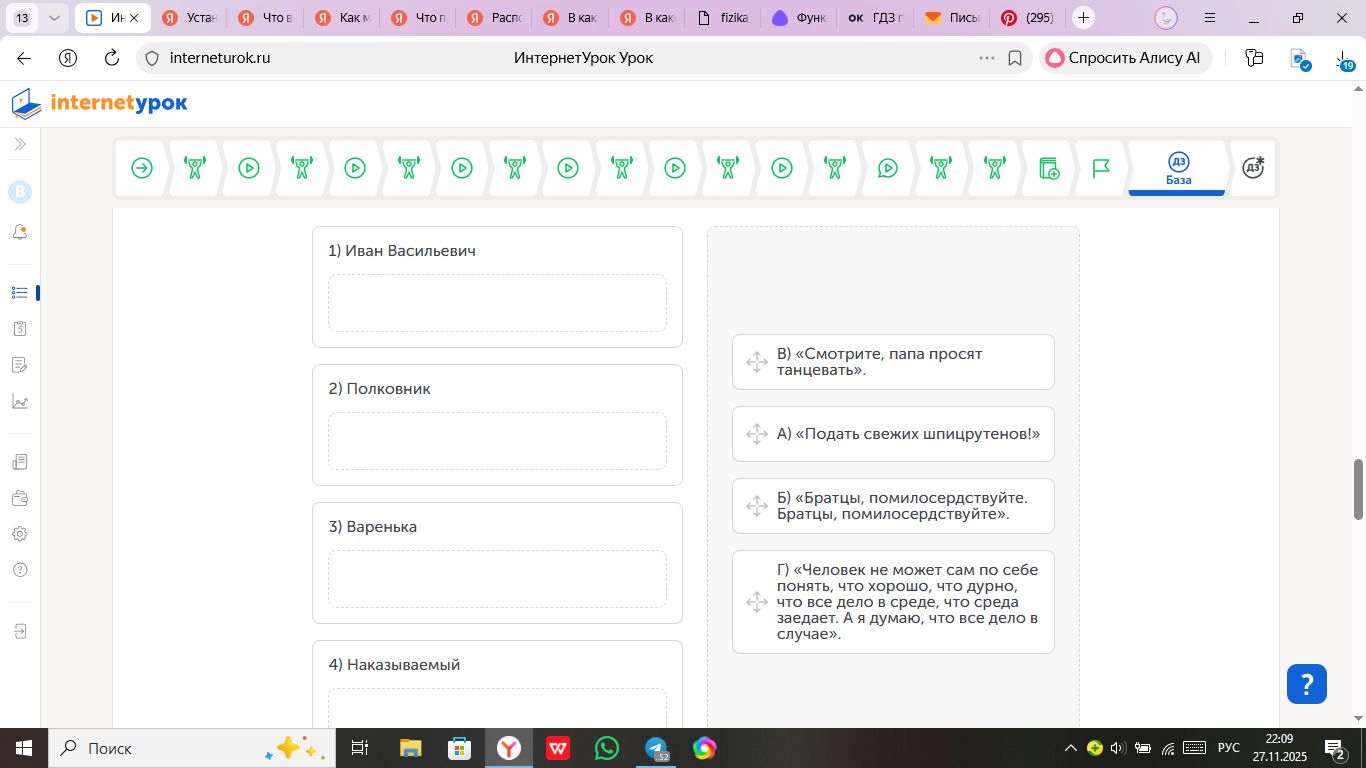Click the heading 1) Иван Васильевич
The width and height of the screenshot is (1366, 768).
coord(402,251)
